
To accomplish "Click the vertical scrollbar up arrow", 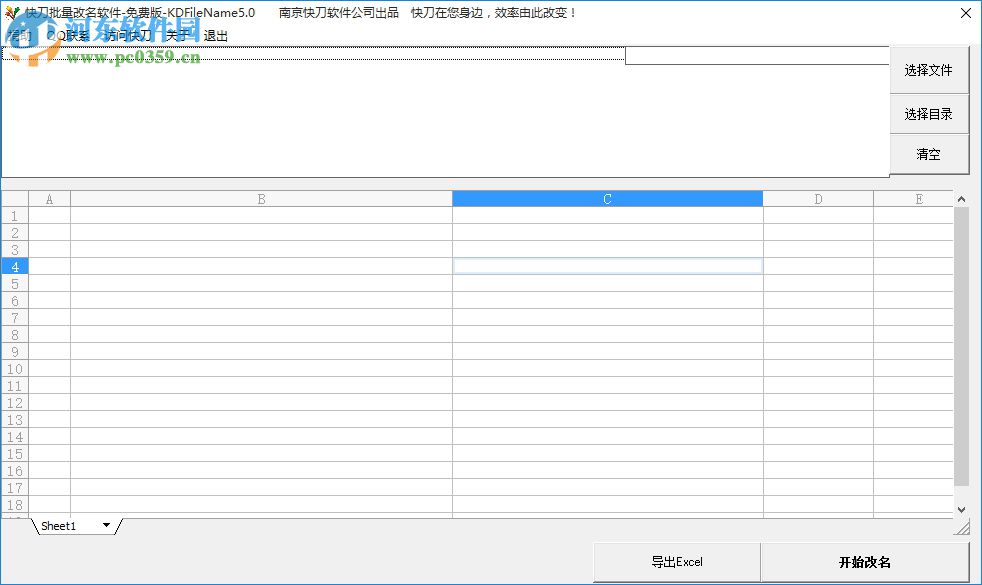I will click(x=961, y=198).
